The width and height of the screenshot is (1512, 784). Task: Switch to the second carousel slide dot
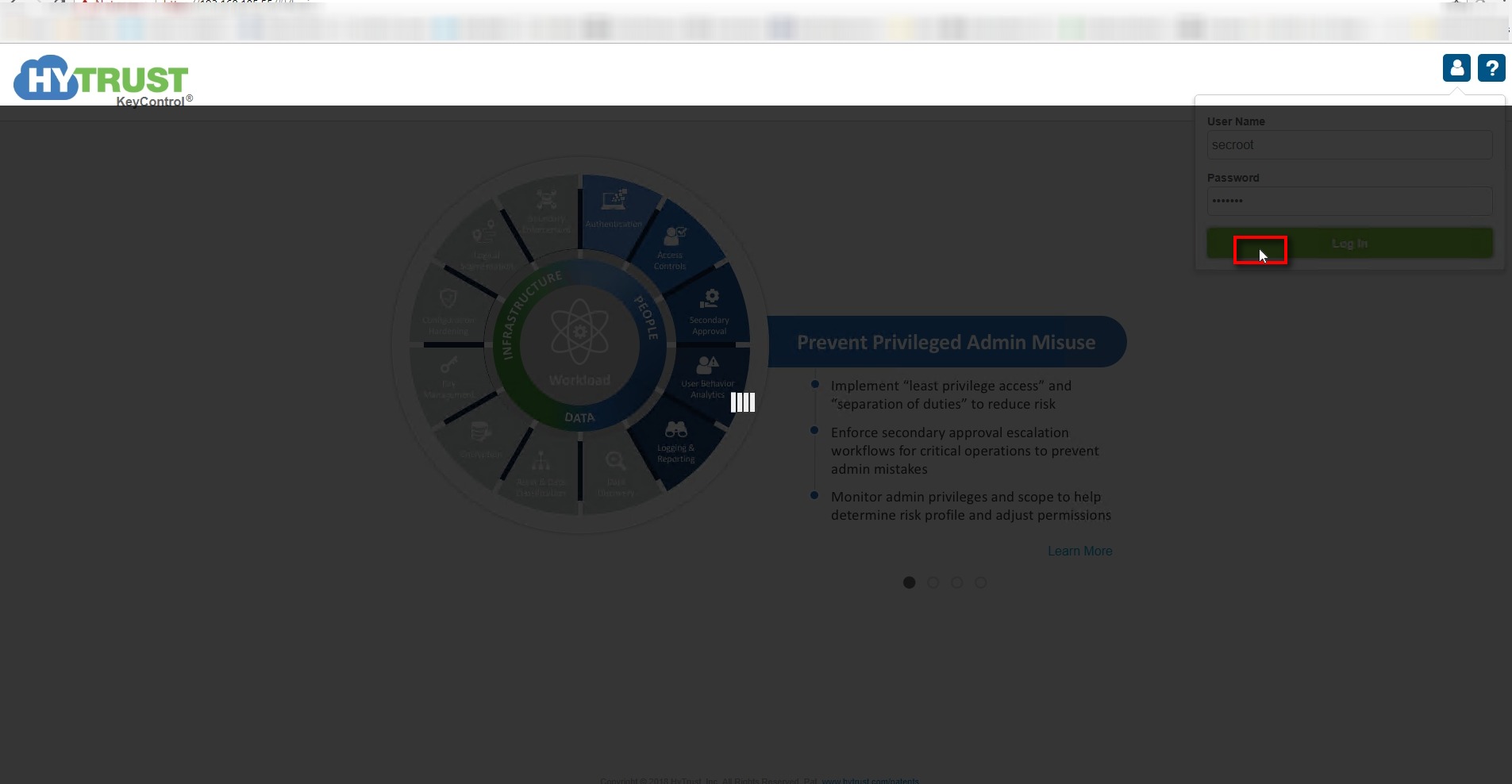tap(933, 582)
